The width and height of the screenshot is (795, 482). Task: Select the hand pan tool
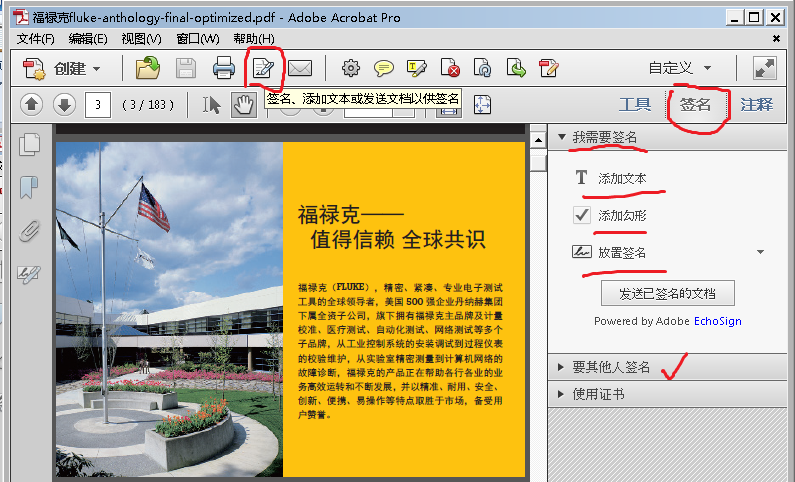coord(243,105)
